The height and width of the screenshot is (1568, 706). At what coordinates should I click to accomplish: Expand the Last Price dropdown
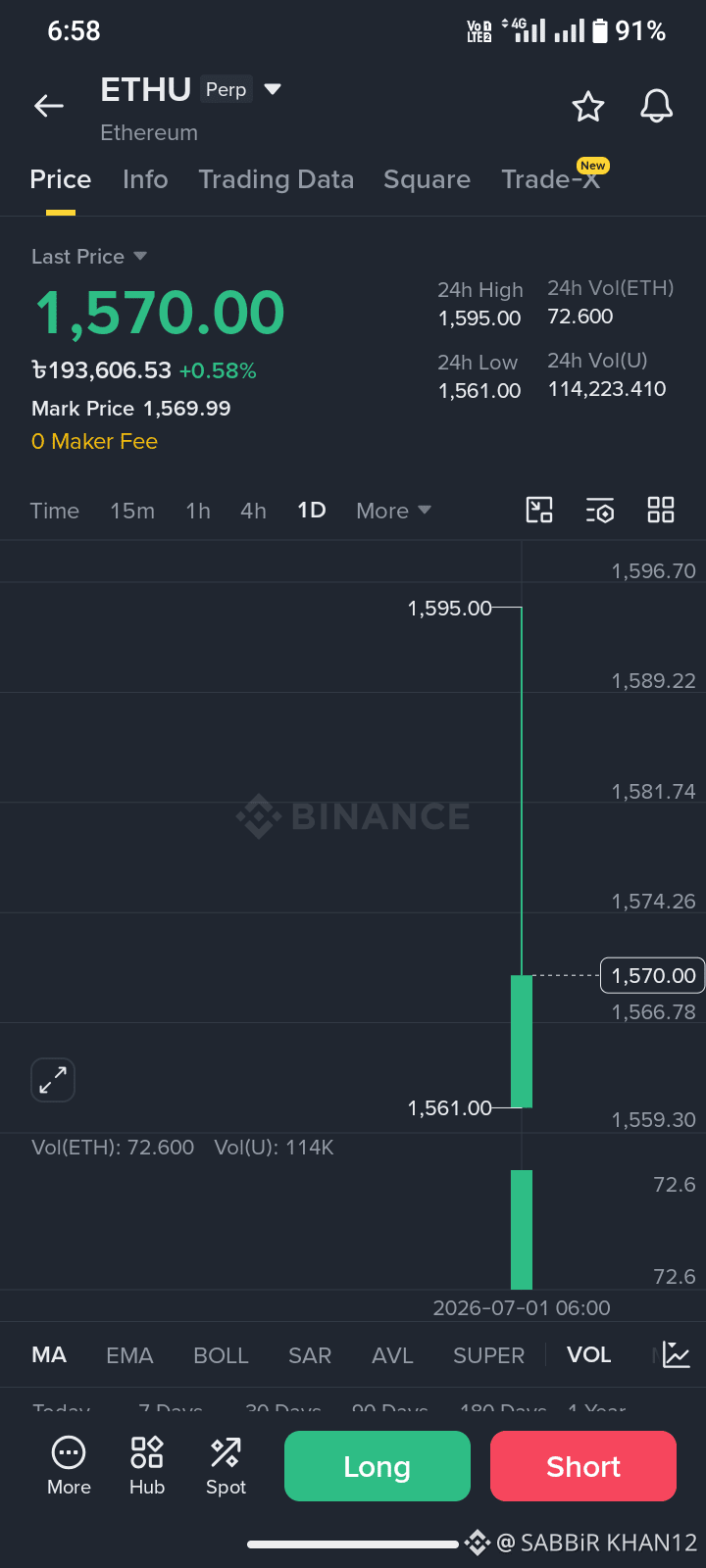140,256
